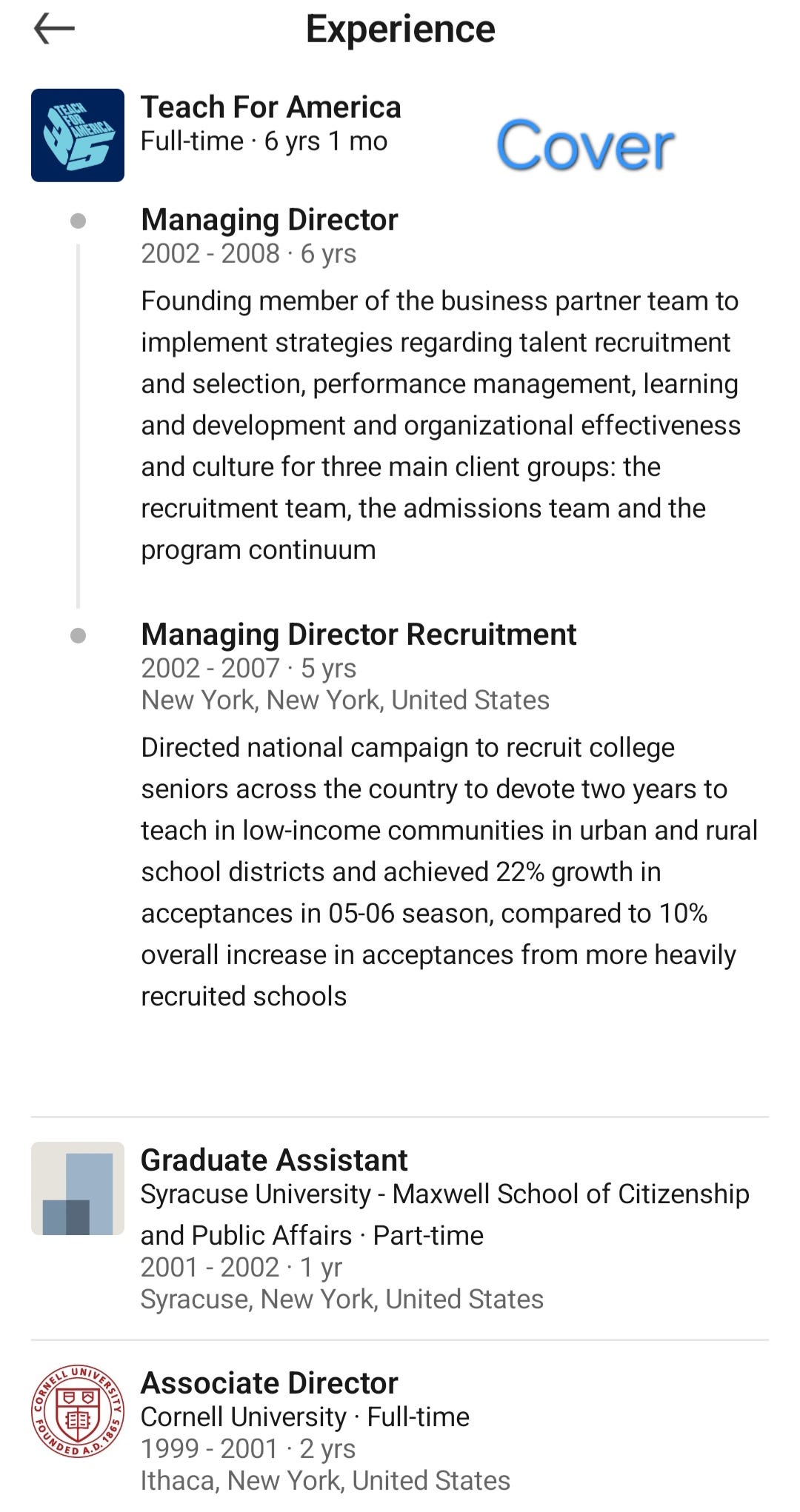Open the Managing Director role title
Screen dimensions: 800x1512
(x=270, y=220)
